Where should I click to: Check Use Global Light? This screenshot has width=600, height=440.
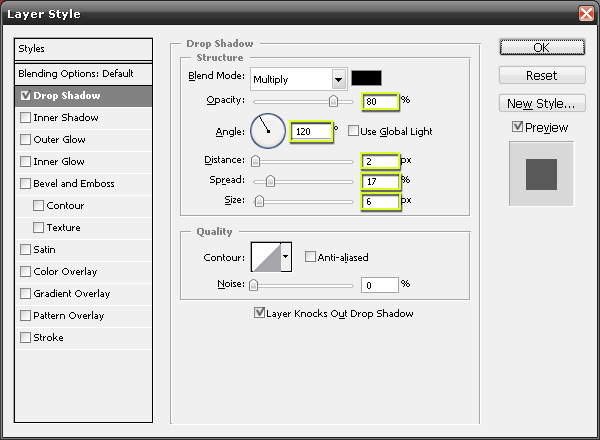353,131
